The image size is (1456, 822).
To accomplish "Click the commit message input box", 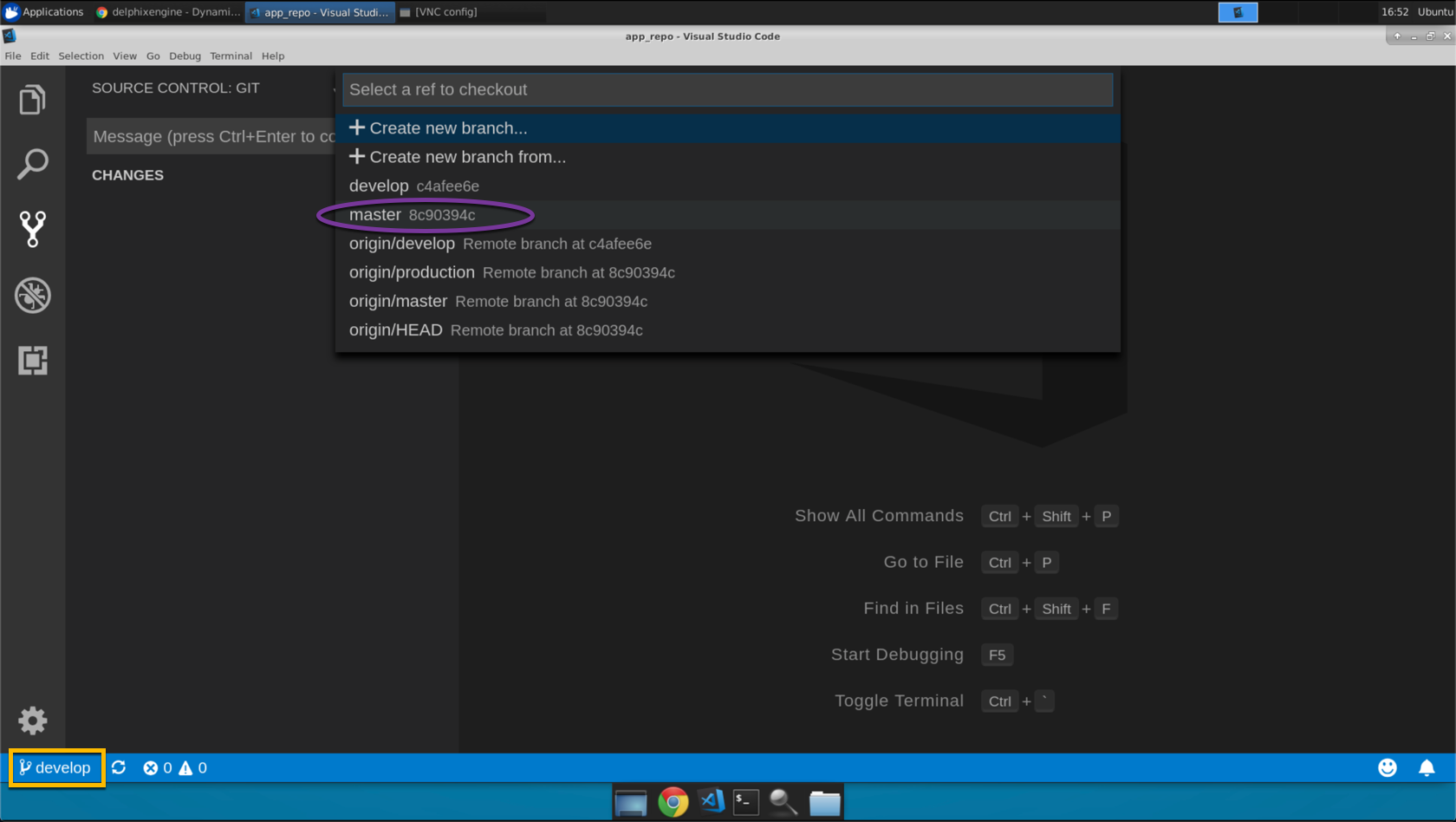I will point(211,137).
